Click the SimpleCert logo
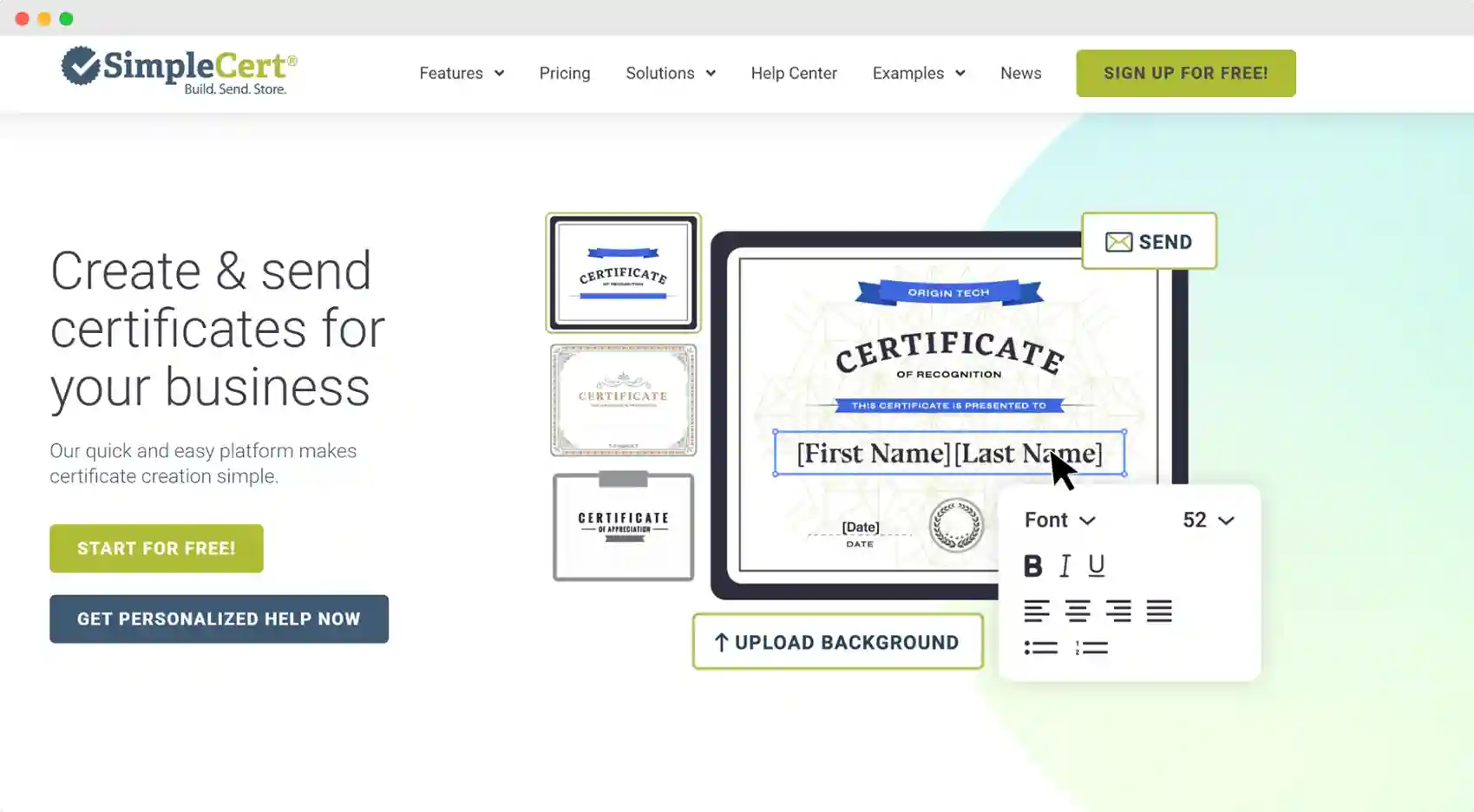This screenshot has height=812, width=1474. [180, 70]
